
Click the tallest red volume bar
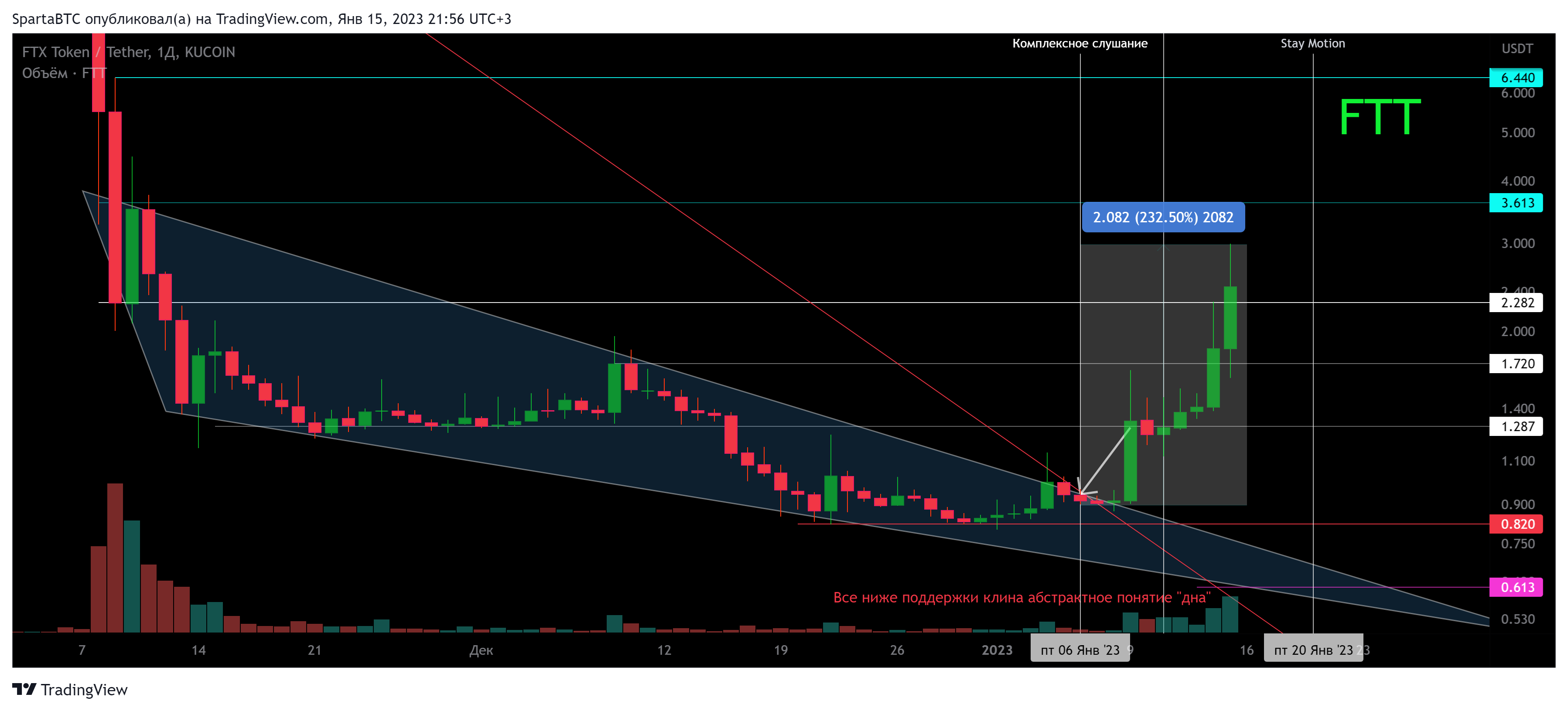click(115, 558)
